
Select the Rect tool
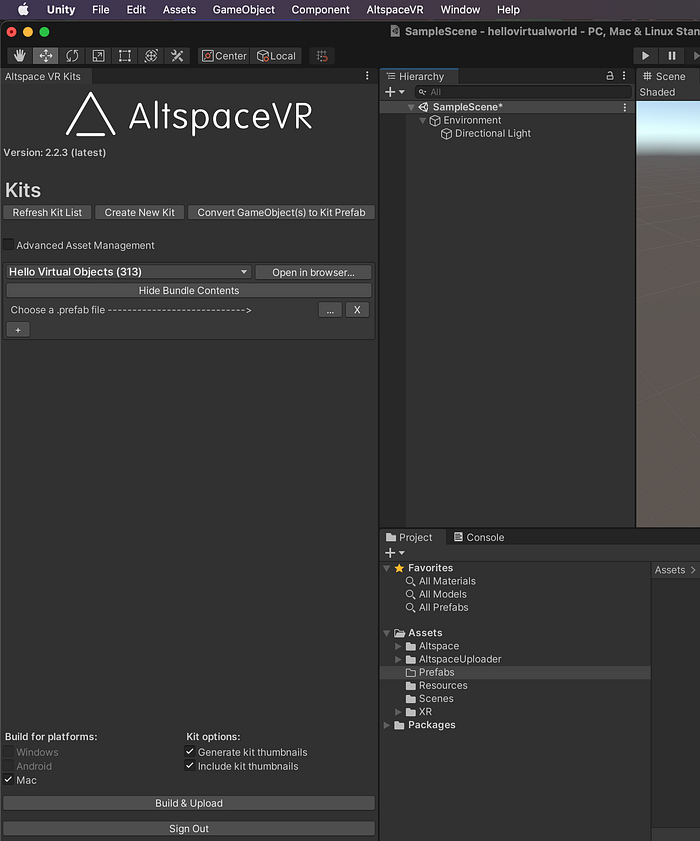click(124, 56)
